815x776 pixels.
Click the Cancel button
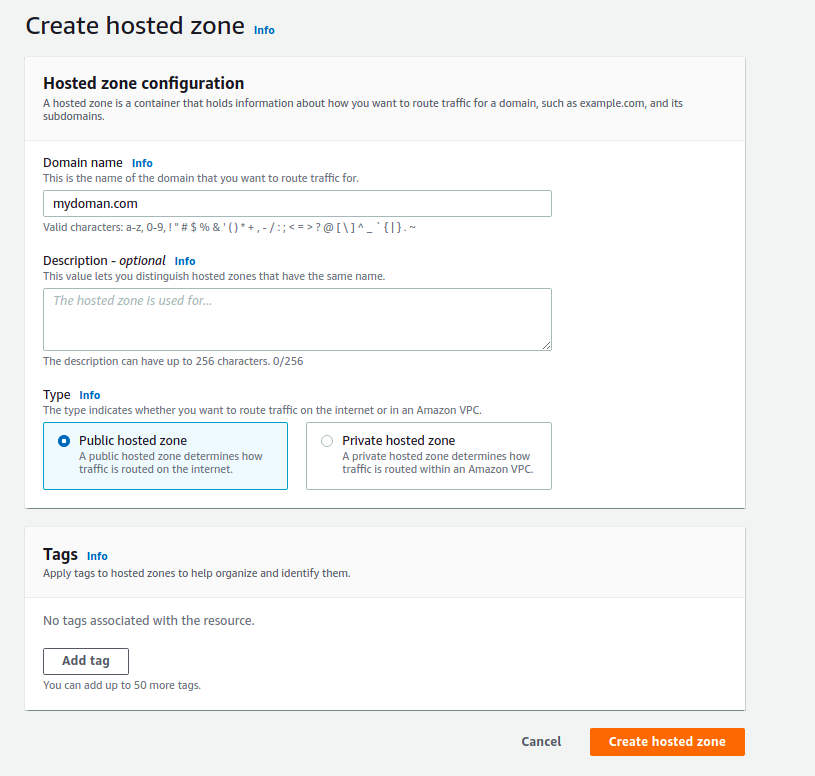coord(541,742)
